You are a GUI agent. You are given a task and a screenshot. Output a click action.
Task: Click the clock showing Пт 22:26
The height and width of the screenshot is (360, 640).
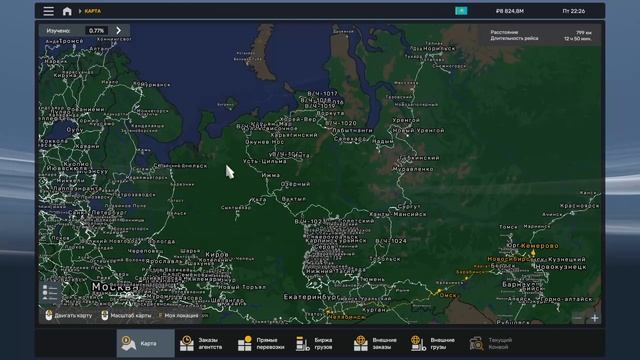(574, 11)
